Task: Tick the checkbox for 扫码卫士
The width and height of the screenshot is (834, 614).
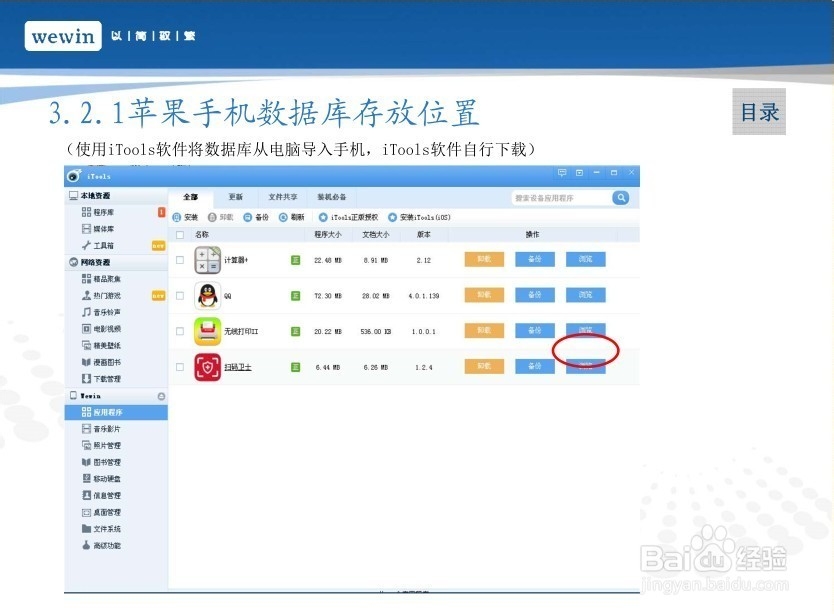Action: (x=178, y=365)
